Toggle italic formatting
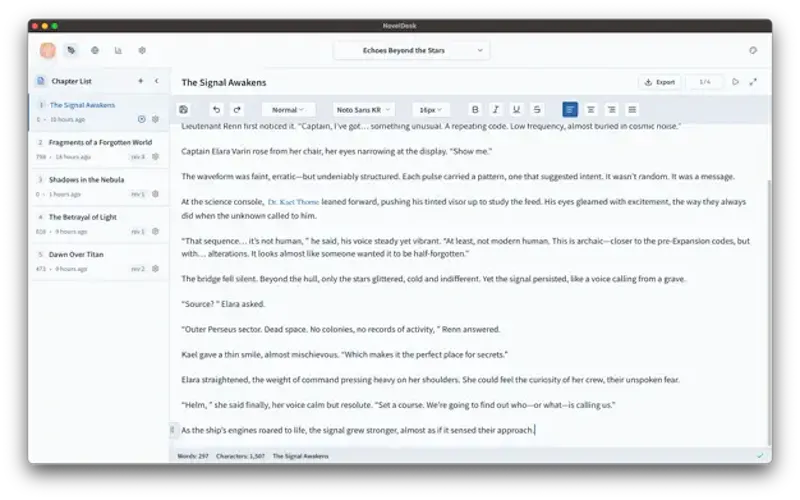The width and height of the screenshot is (800, 500). [495, 110]
